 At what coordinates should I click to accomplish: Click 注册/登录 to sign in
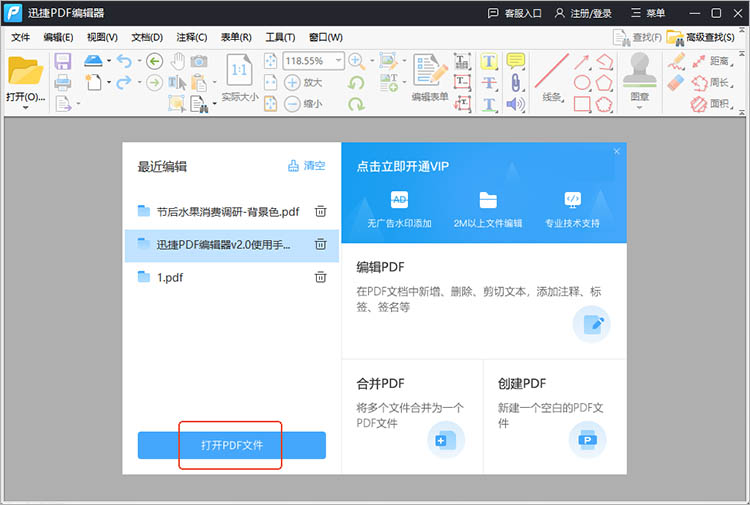pos(583,13)
